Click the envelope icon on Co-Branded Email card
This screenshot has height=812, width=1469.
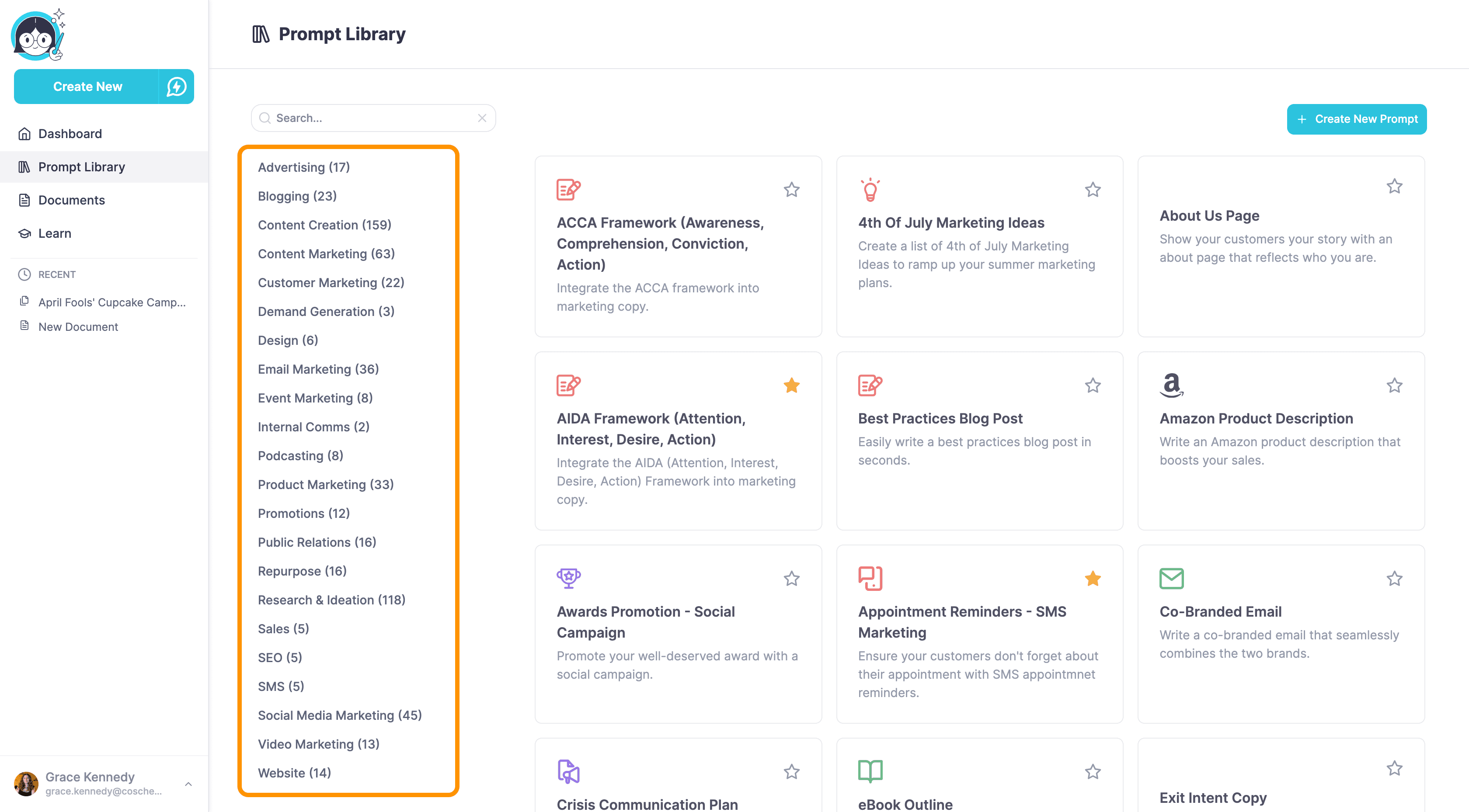pyautogui.click(x=1171, y=578)
